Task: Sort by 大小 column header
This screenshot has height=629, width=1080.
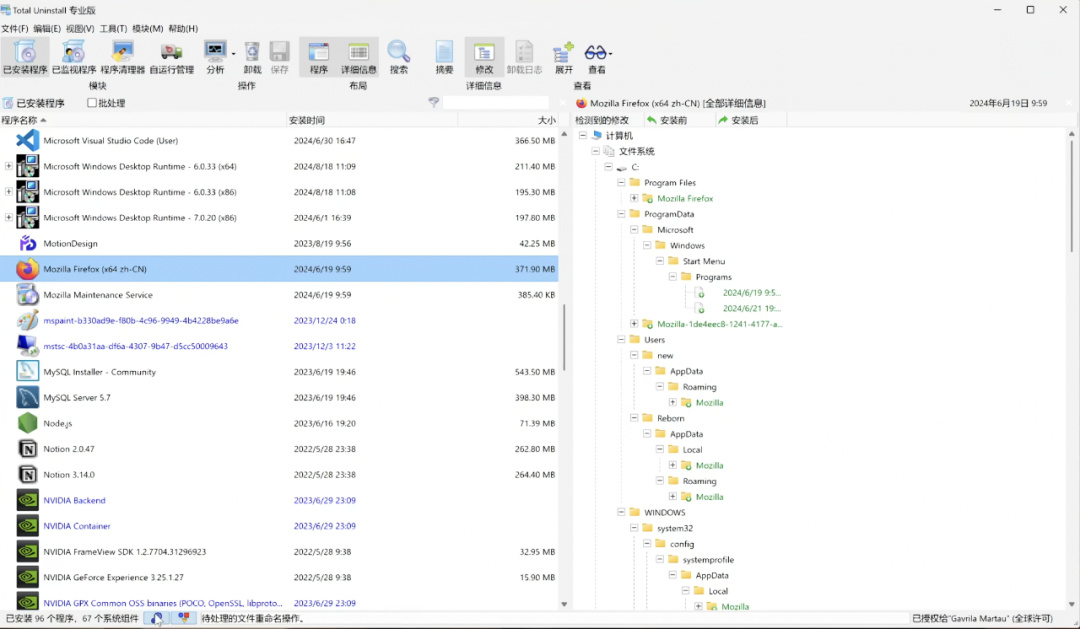Action: click(508, 120)
